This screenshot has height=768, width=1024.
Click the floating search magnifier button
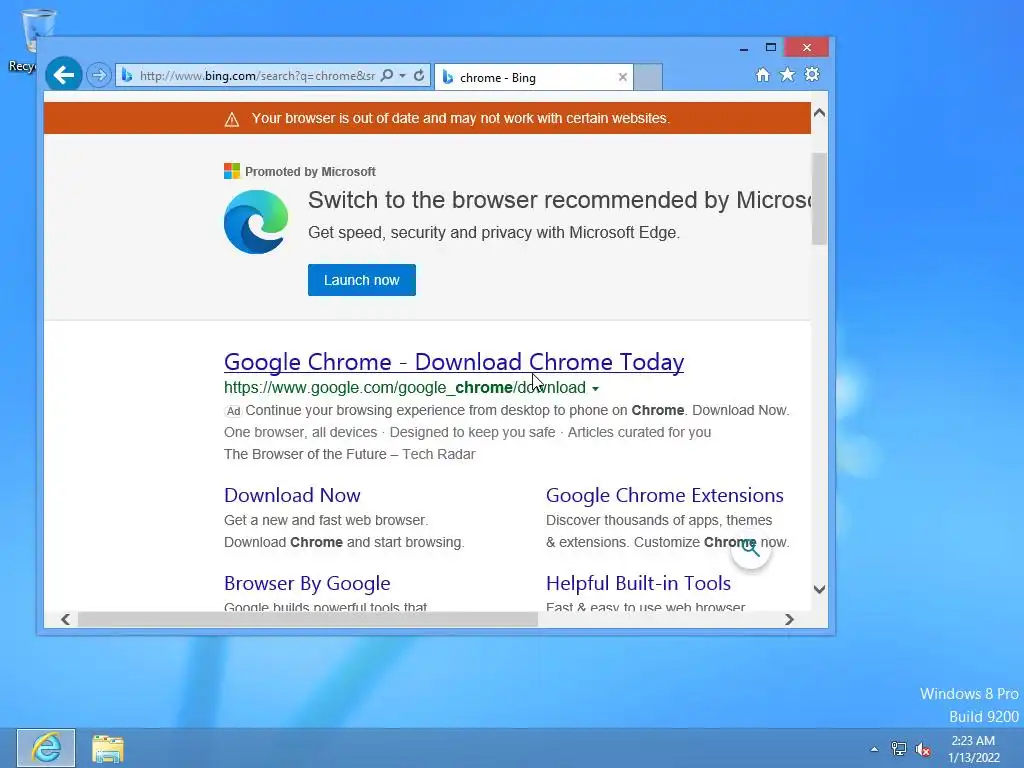point(751,549)
